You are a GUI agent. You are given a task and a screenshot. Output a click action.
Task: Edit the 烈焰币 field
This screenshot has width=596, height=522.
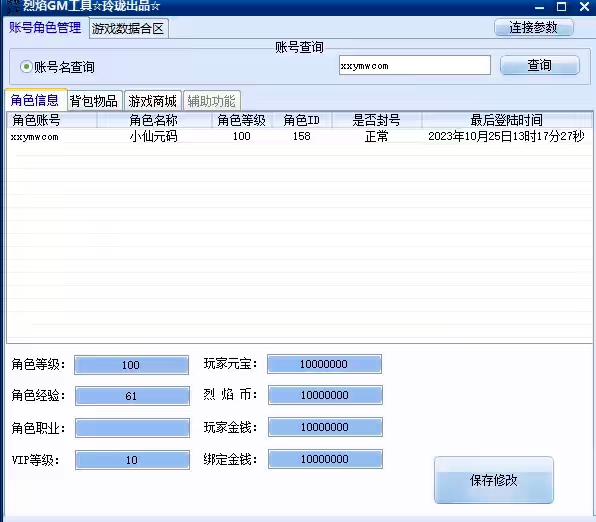(x=325, y=395)
